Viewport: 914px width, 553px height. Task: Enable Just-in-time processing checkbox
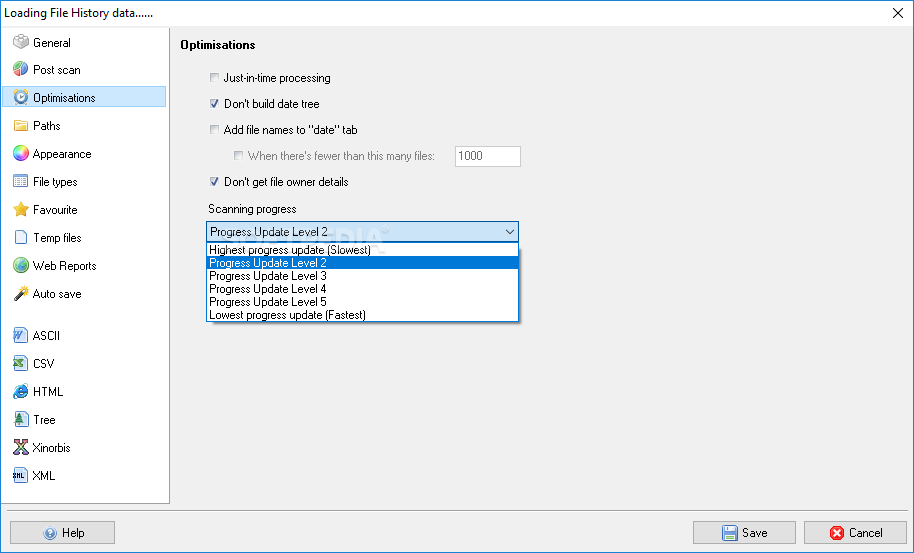(x=215, y=78)
